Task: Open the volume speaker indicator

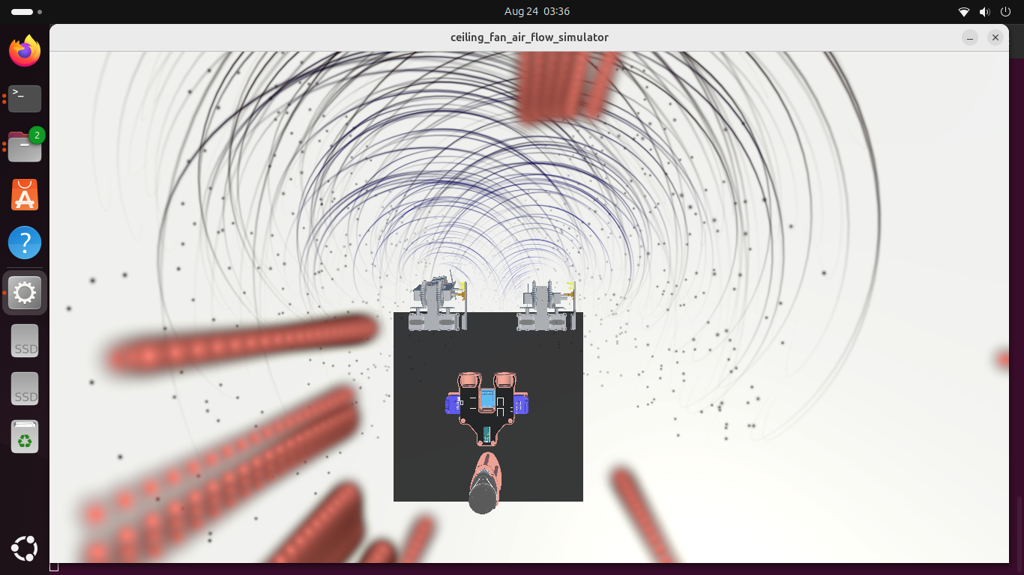Action: pyautogui.click(x=985, y=12)
